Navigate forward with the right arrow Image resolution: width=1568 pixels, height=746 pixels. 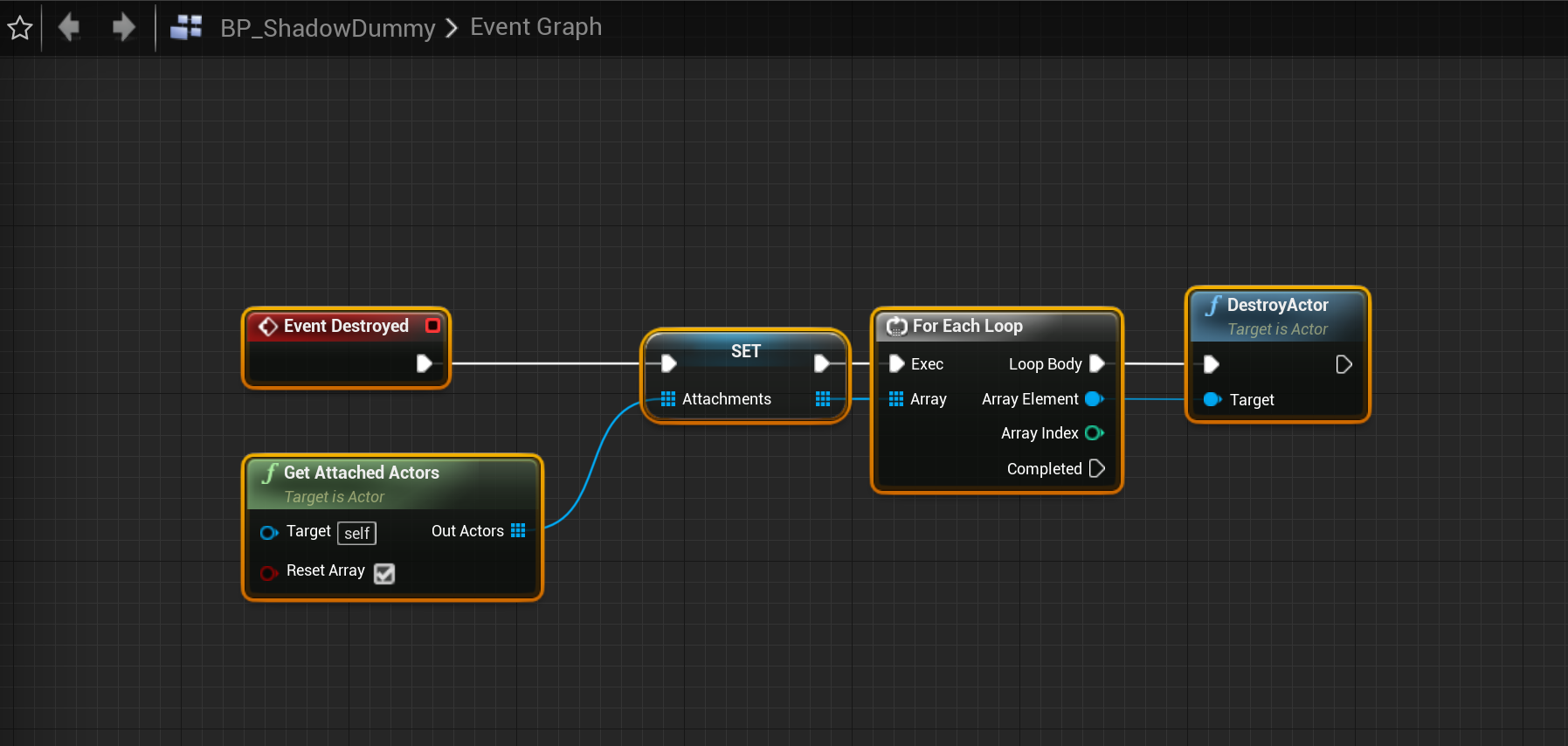(123, 27)
